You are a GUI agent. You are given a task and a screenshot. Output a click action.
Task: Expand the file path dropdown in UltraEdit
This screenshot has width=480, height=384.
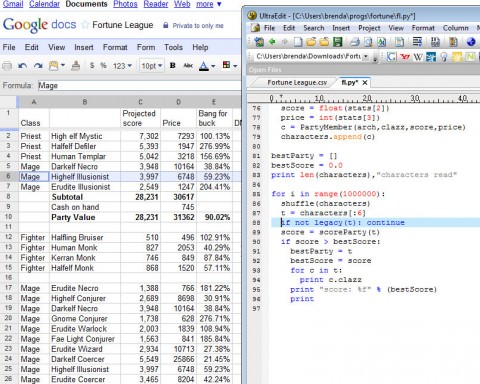[366, 56]
